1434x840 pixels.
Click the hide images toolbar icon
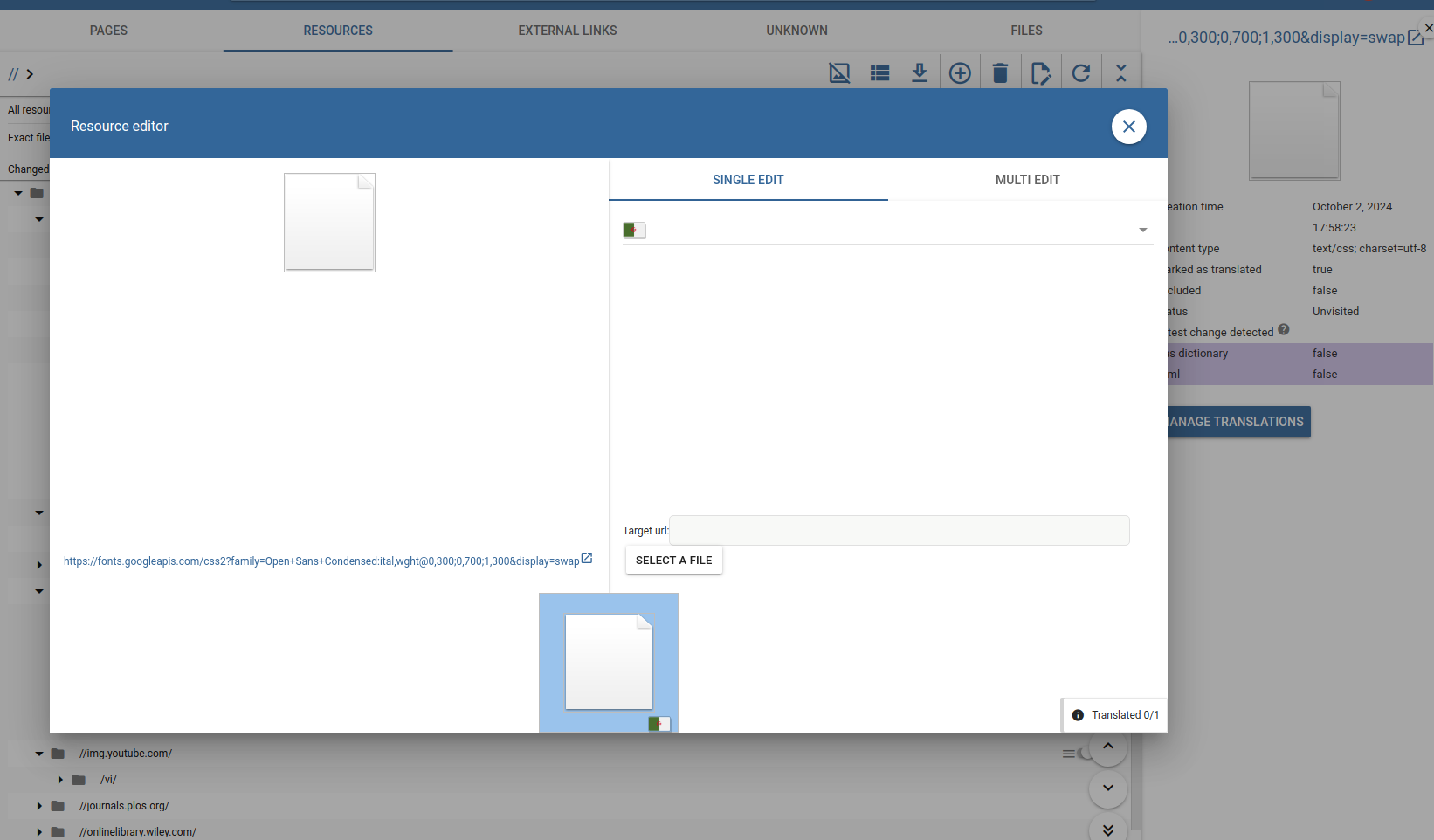tap(839, 73)
